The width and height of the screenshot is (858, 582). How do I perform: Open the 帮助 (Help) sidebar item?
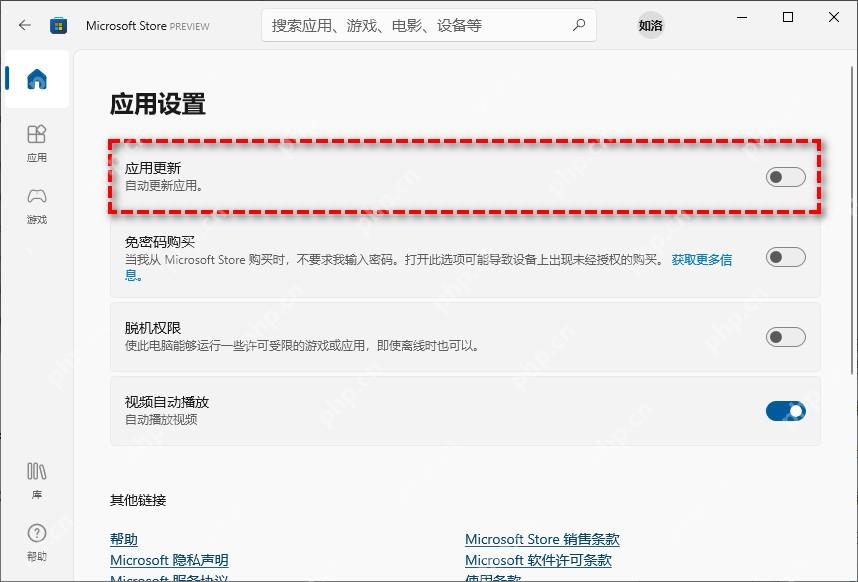click(x=37, y=543)
